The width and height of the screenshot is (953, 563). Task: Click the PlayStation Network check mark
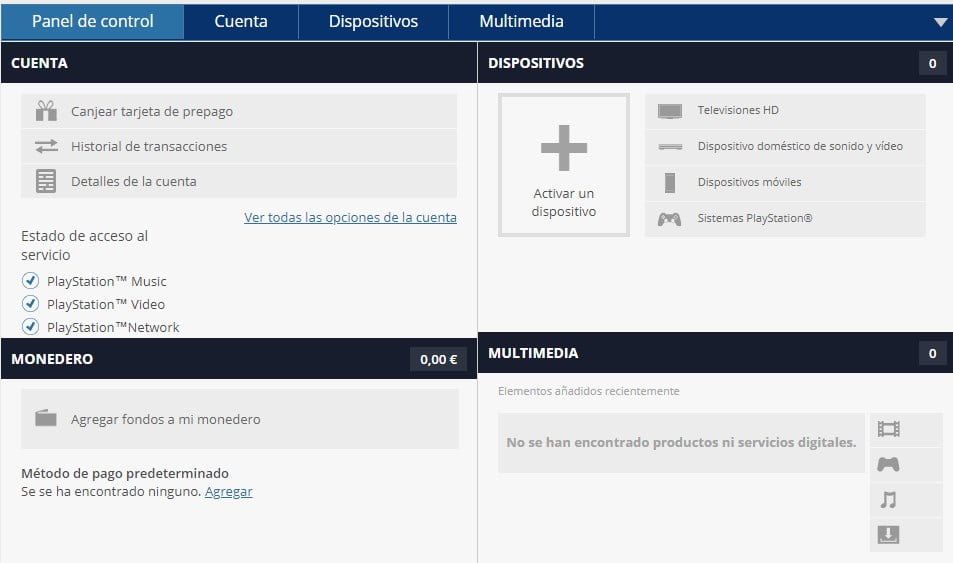pyautogui.click(x=30, y=326)
